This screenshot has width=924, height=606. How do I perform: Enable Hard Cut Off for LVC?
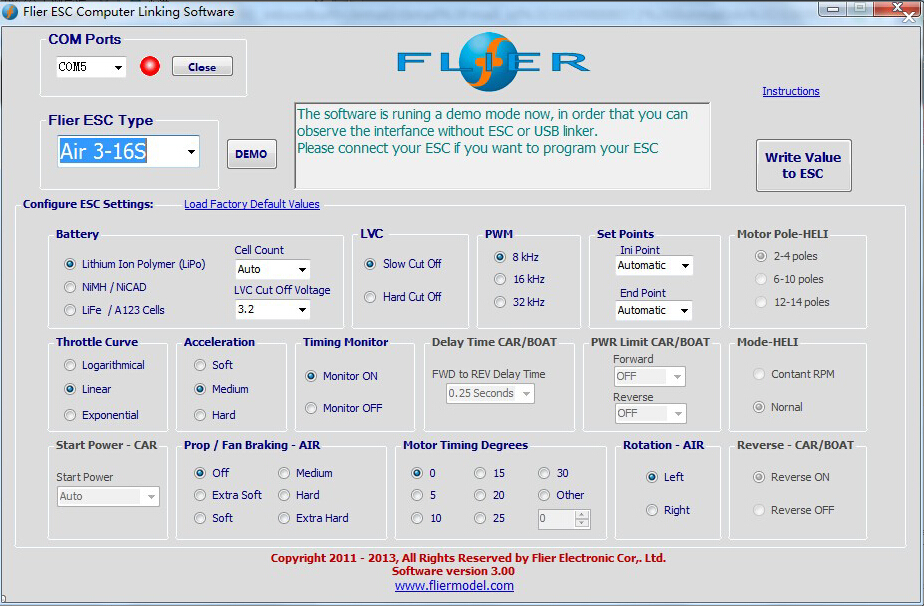371,297
